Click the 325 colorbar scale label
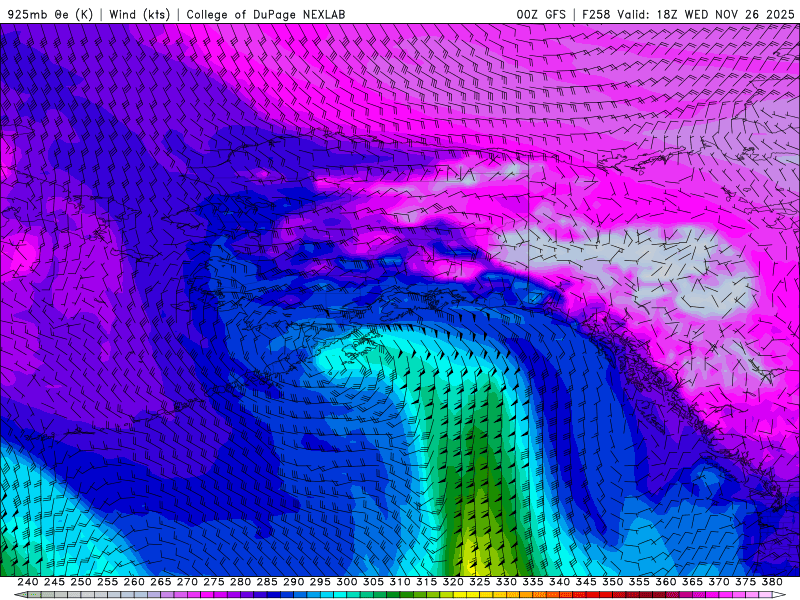 [x=479, y=582]
